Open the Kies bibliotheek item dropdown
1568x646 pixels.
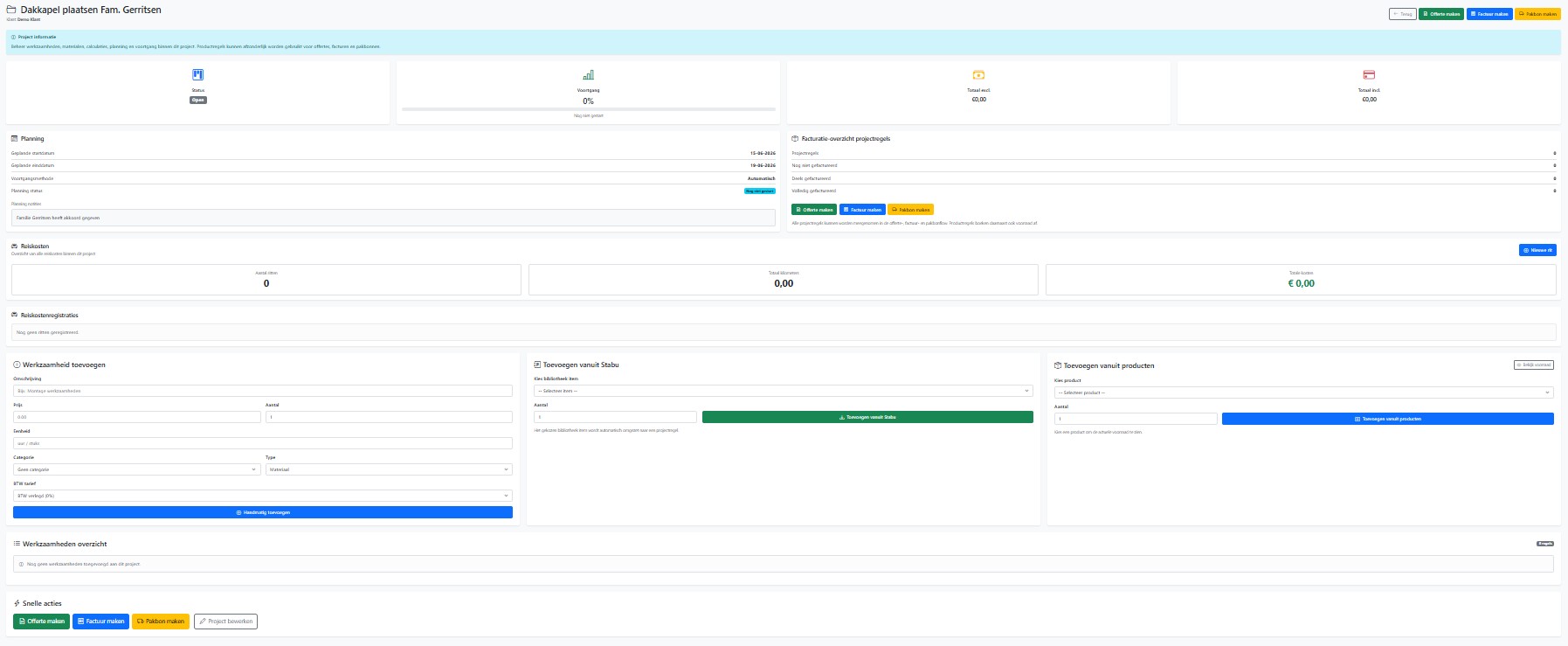(x=784, y=391)
